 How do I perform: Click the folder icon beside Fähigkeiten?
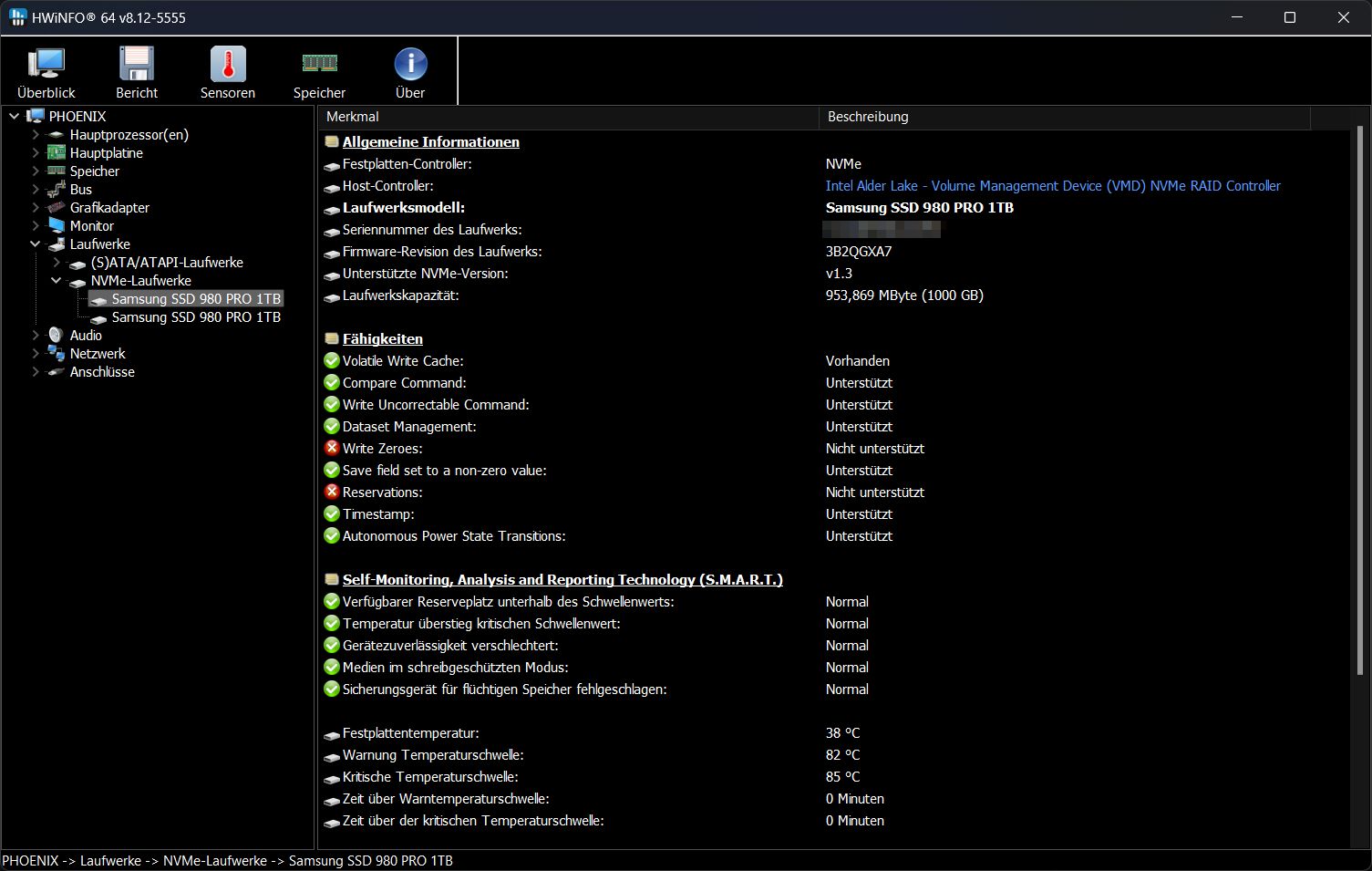coord(332,338)
